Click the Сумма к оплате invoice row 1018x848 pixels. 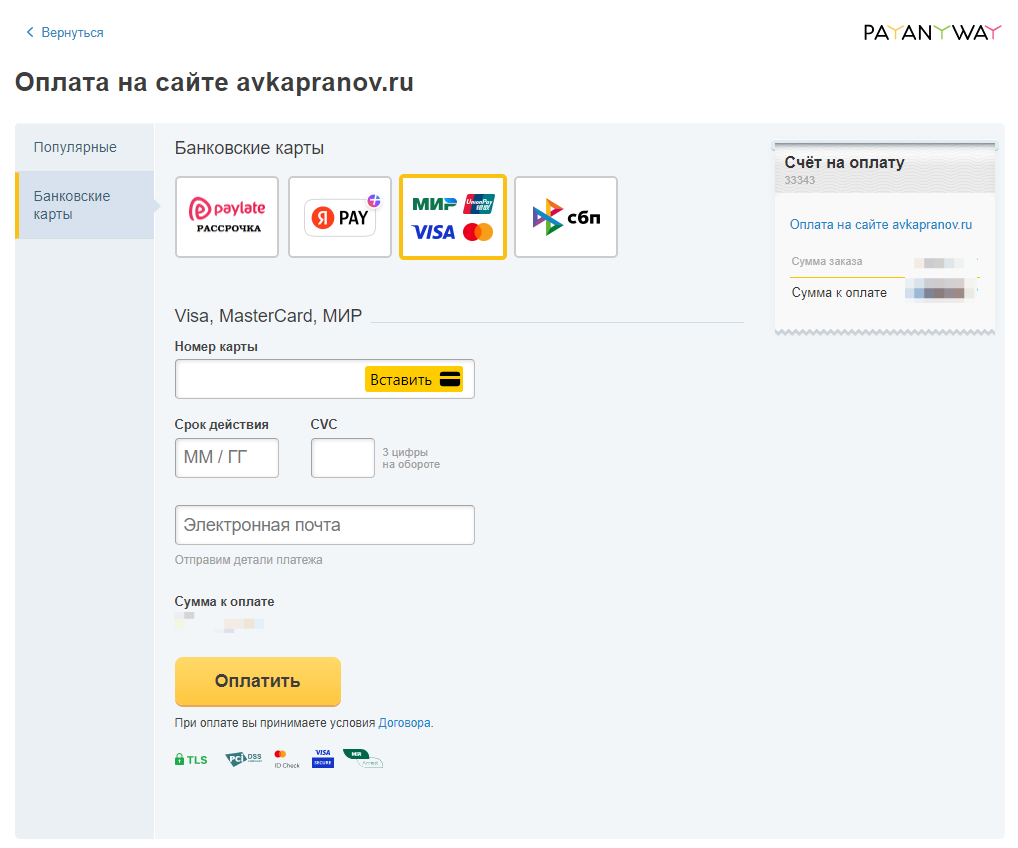click(x=884, y=293)
